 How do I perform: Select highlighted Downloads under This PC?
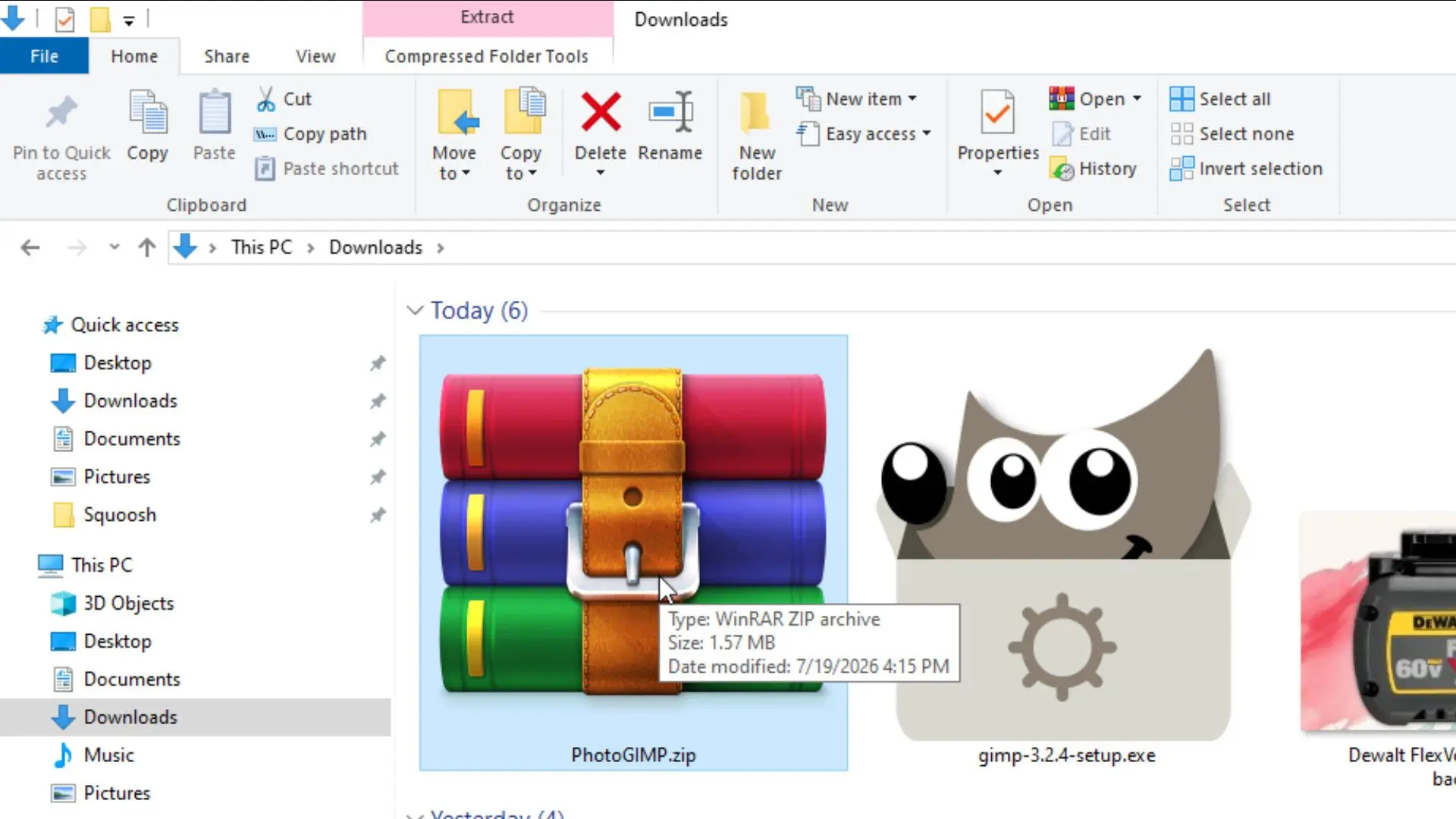point(195,717)
